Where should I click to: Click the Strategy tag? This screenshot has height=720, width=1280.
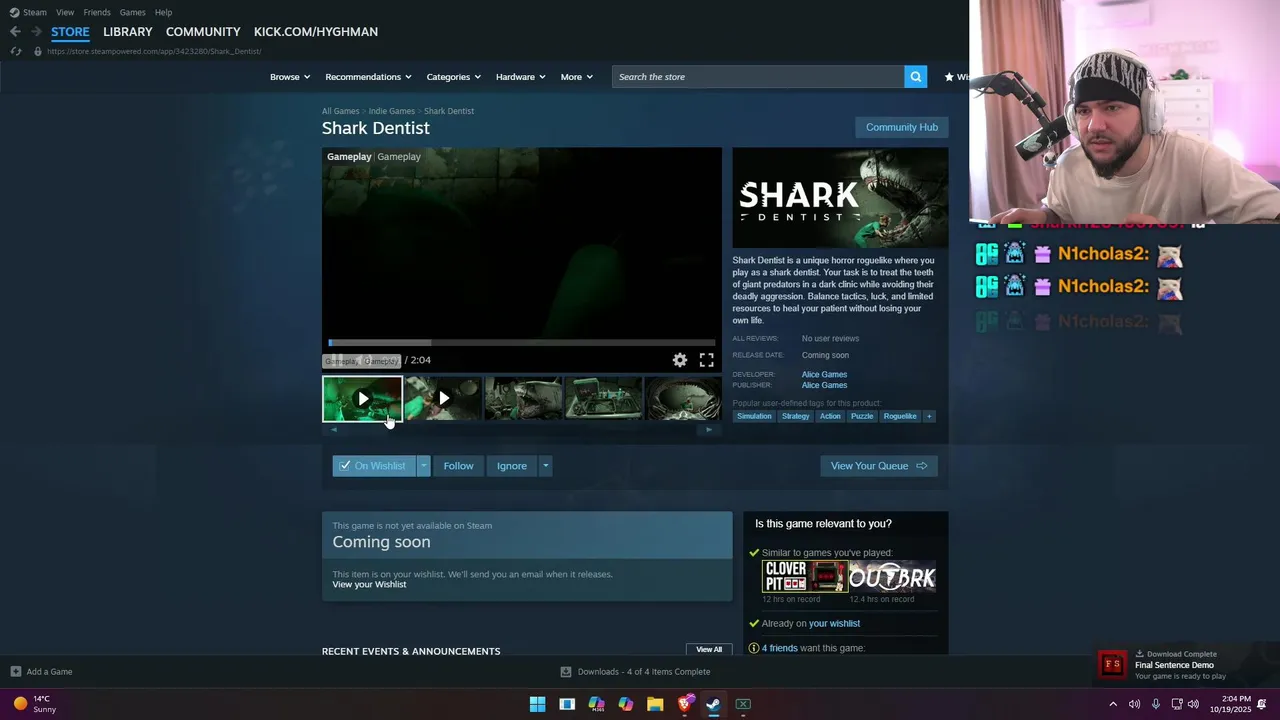(796, 416)
